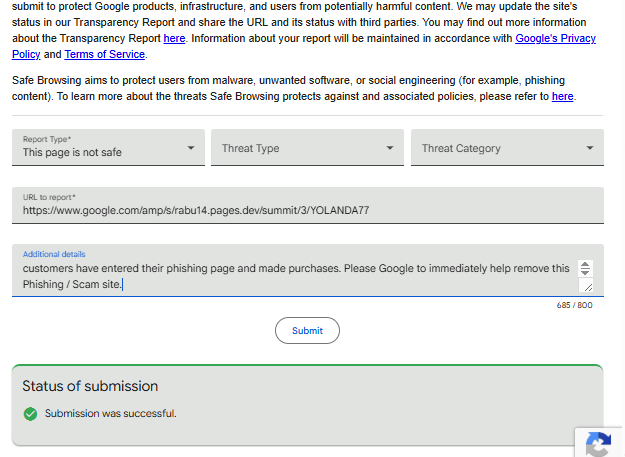Click the text area resize handle

pos(587,287)
